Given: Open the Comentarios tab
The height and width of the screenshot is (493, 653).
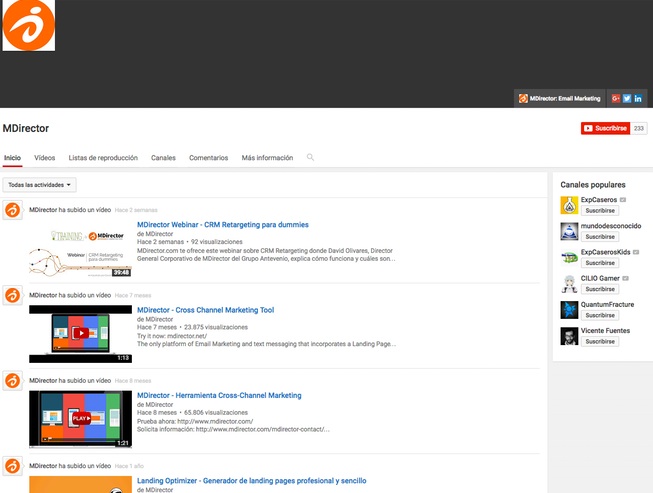Looking at the screenshot, I should coord(209,158).
